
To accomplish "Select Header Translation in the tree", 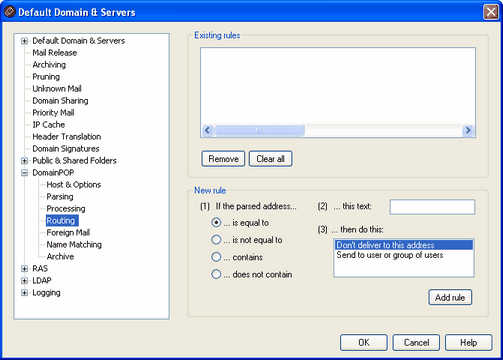I will (x=67, y=137).
